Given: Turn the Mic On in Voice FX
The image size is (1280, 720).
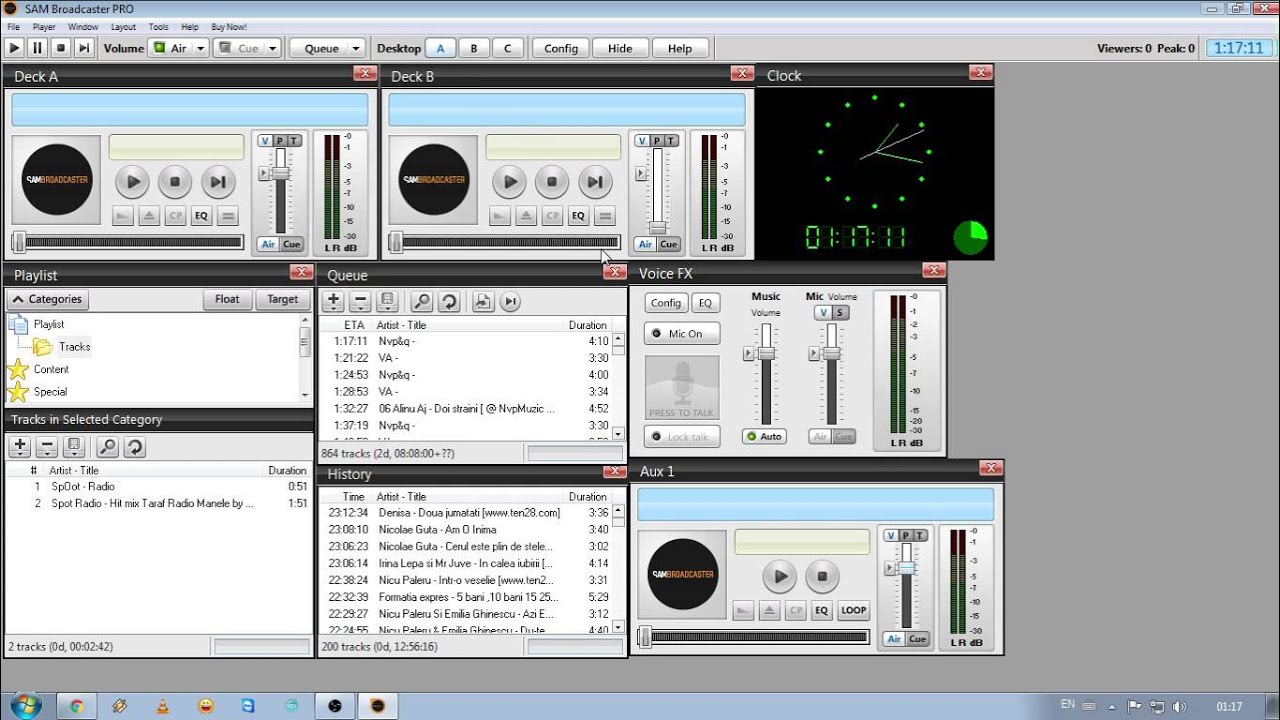Looking at the screenshot, I should [682, 333].
